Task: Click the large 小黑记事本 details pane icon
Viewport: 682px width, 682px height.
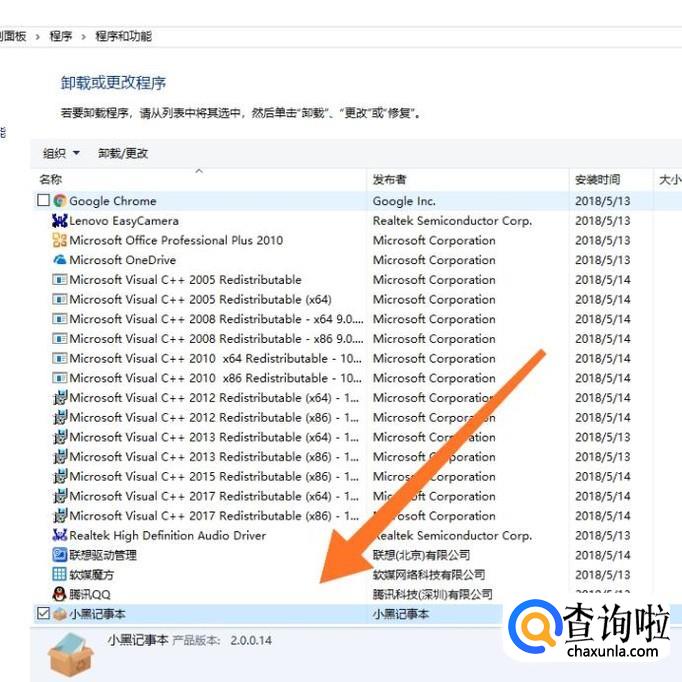Action: [x=70, y=654]
